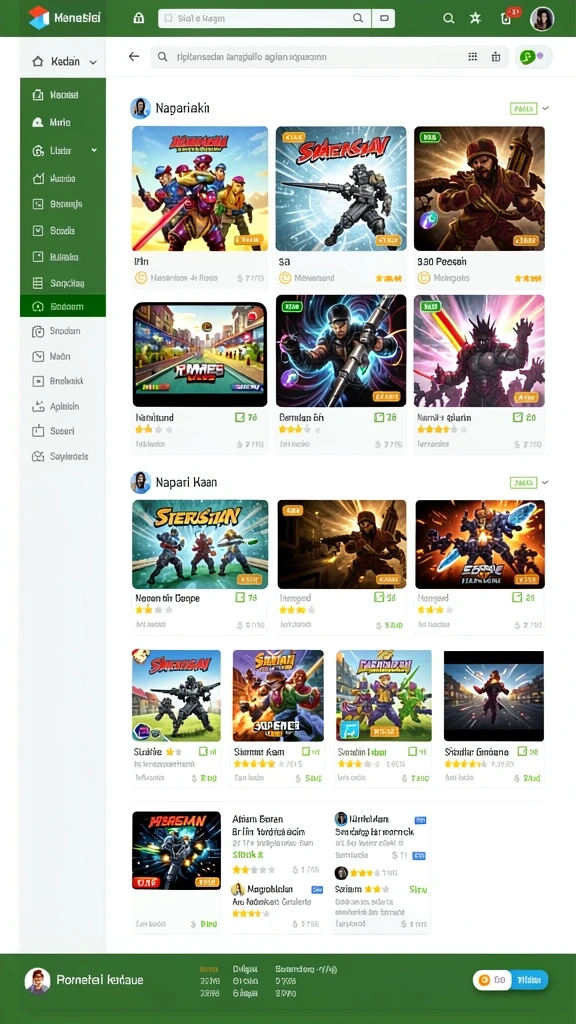
Task: Collapse the Napari Kaan section using its chevron
Action: (545, 482)
